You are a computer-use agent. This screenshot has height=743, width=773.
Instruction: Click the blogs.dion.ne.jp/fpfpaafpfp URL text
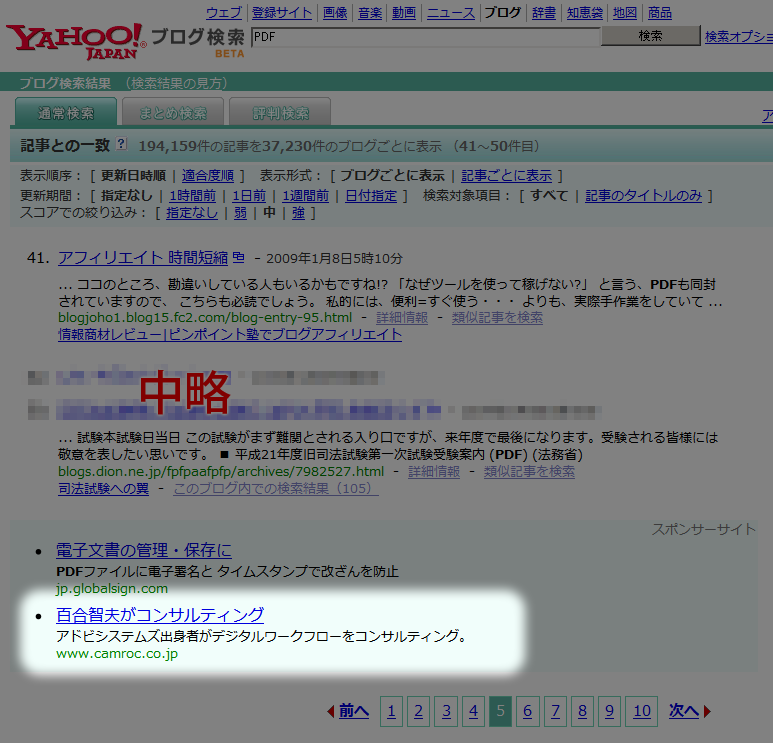221,471
